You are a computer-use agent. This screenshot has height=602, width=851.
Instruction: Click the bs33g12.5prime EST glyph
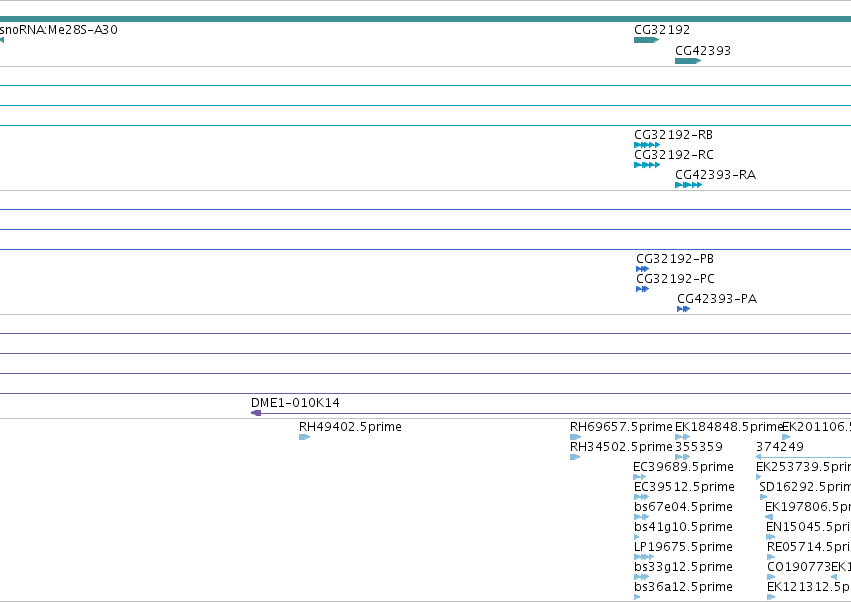point(642,577)
